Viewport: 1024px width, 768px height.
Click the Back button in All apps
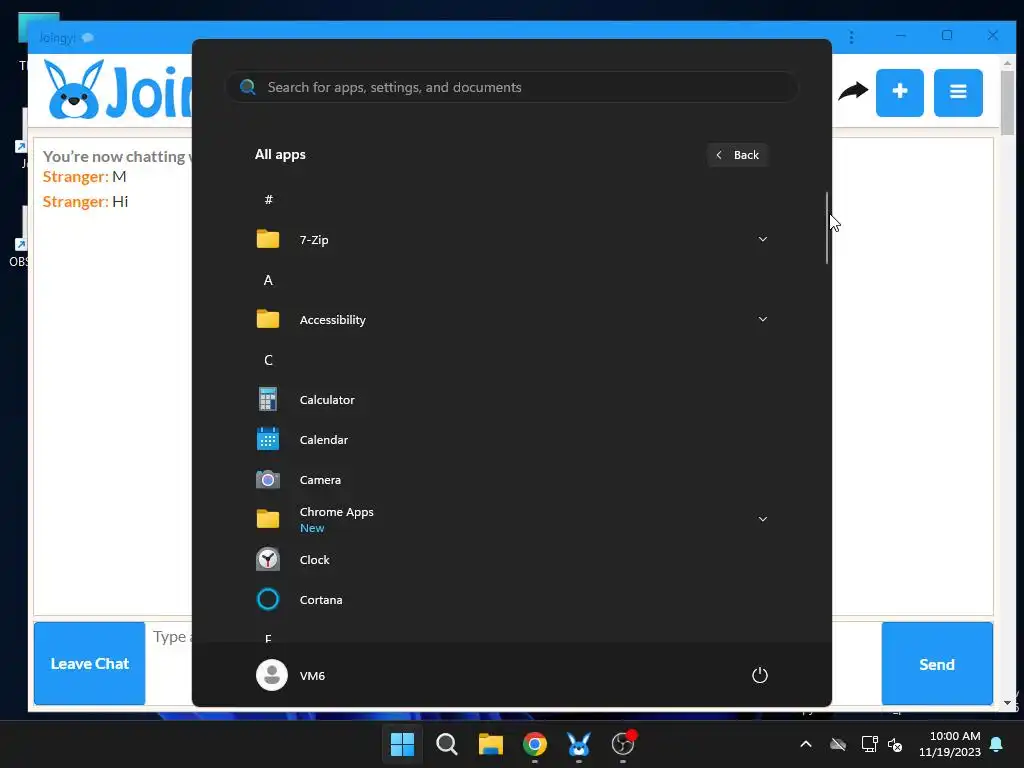click(x=737, y=155)
